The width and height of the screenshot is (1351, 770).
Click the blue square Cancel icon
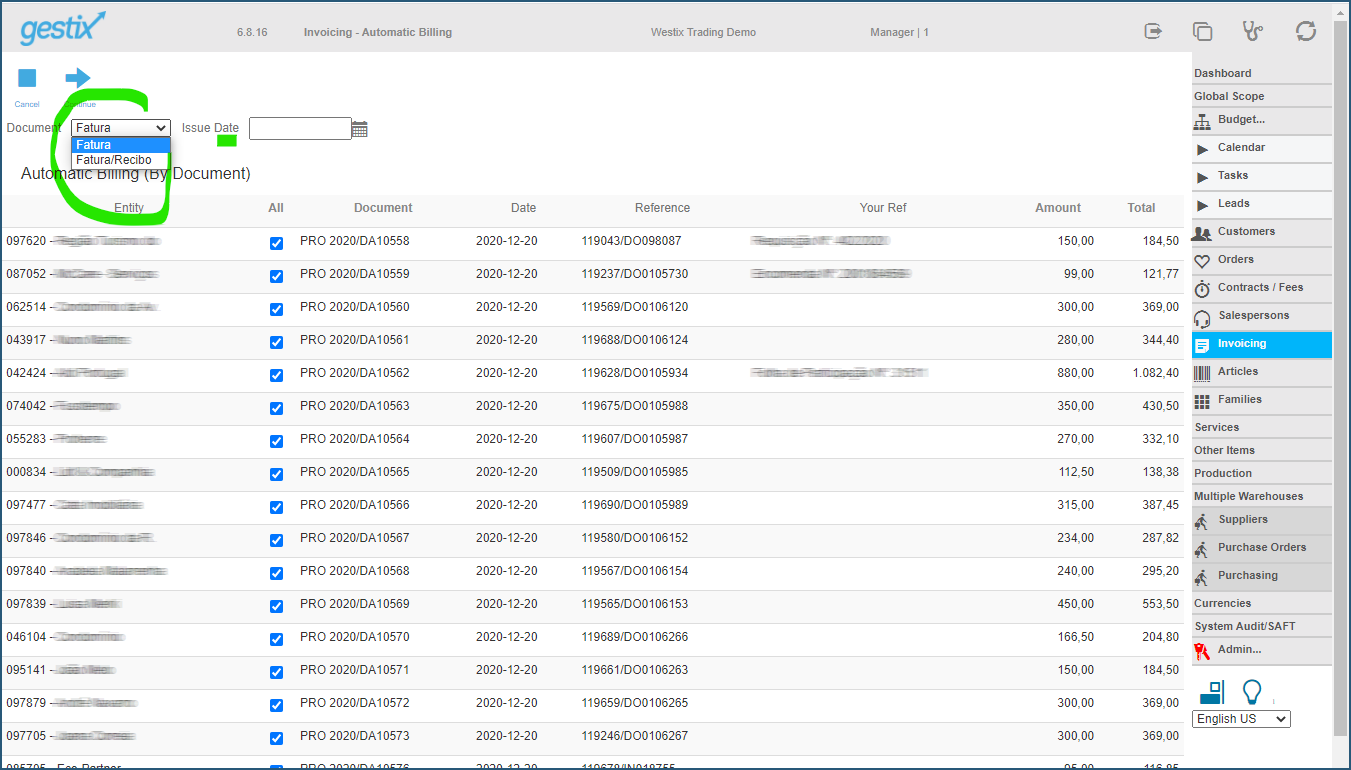[27, 78]
